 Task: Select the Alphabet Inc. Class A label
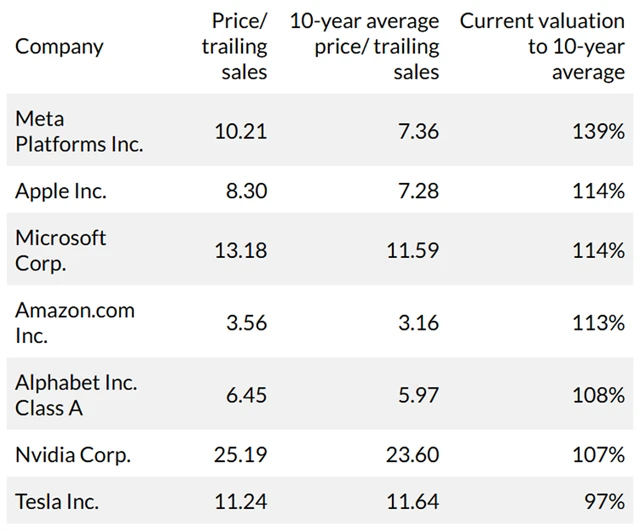pos(76,395)
